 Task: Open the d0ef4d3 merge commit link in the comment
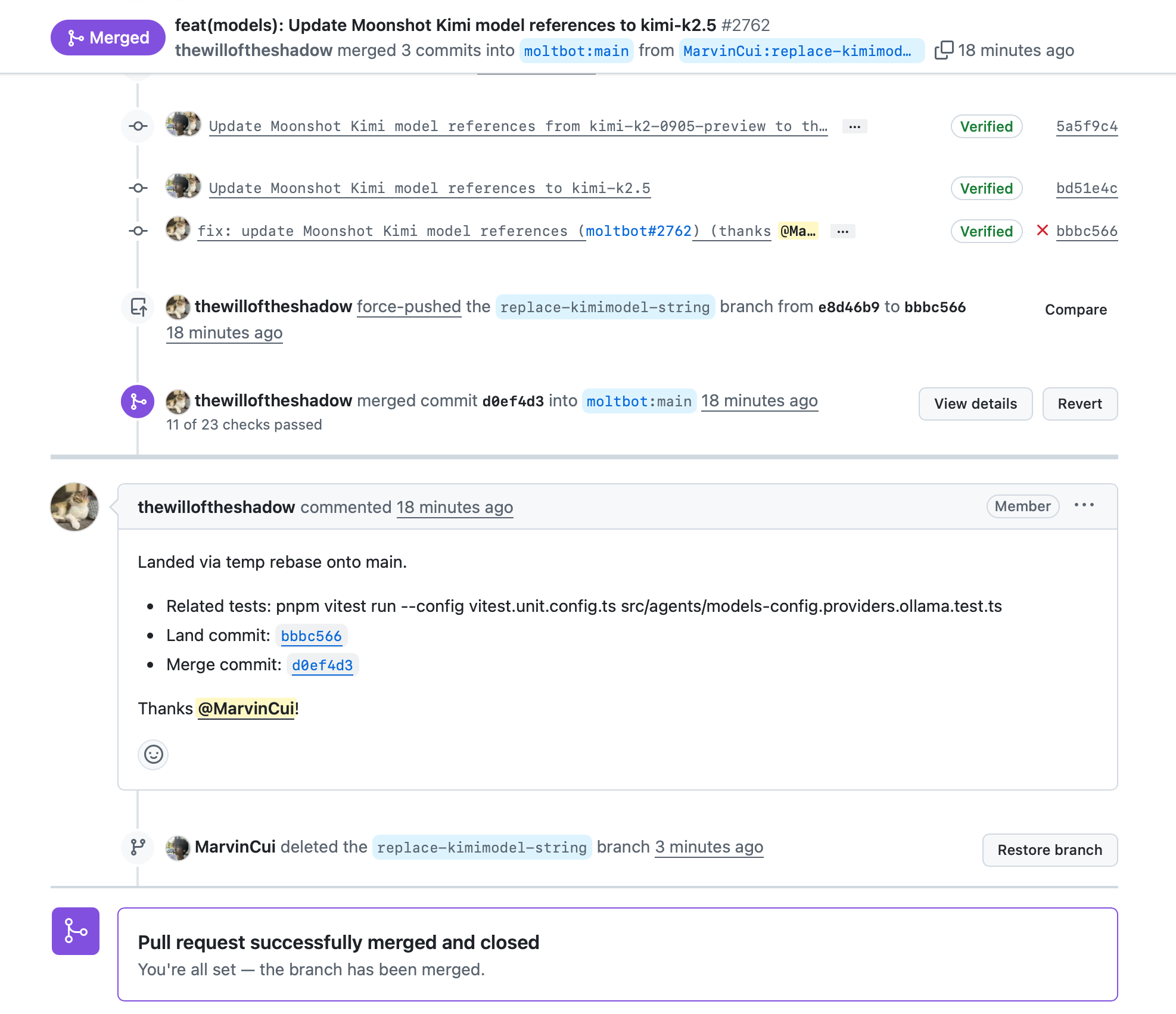(322, 665)
